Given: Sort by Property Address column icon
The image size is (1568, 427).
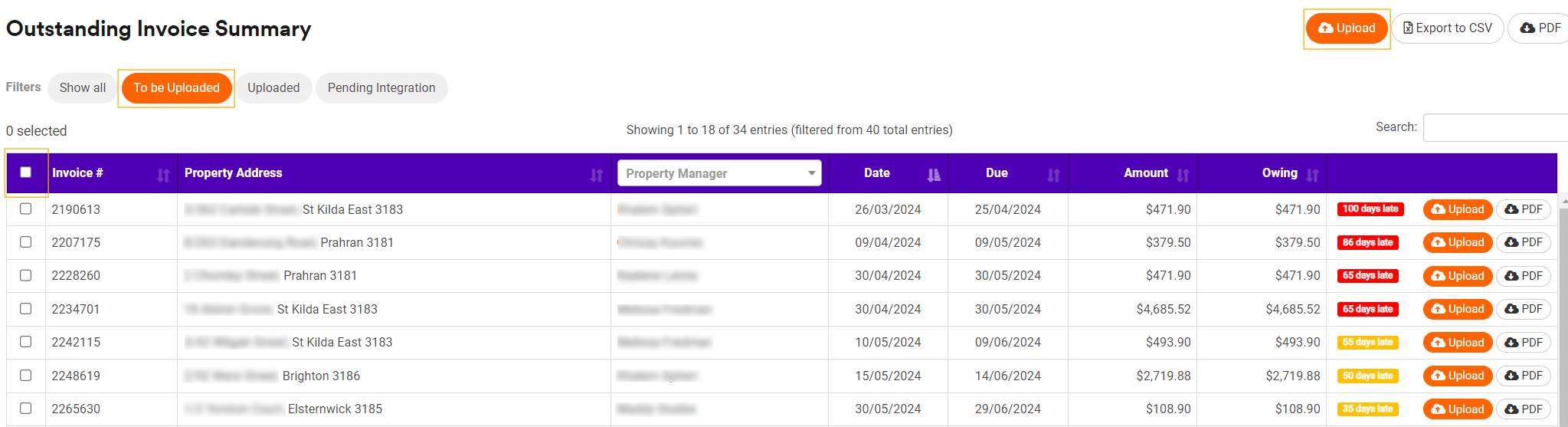Looking at the screenshot, I should pos(597,175).
